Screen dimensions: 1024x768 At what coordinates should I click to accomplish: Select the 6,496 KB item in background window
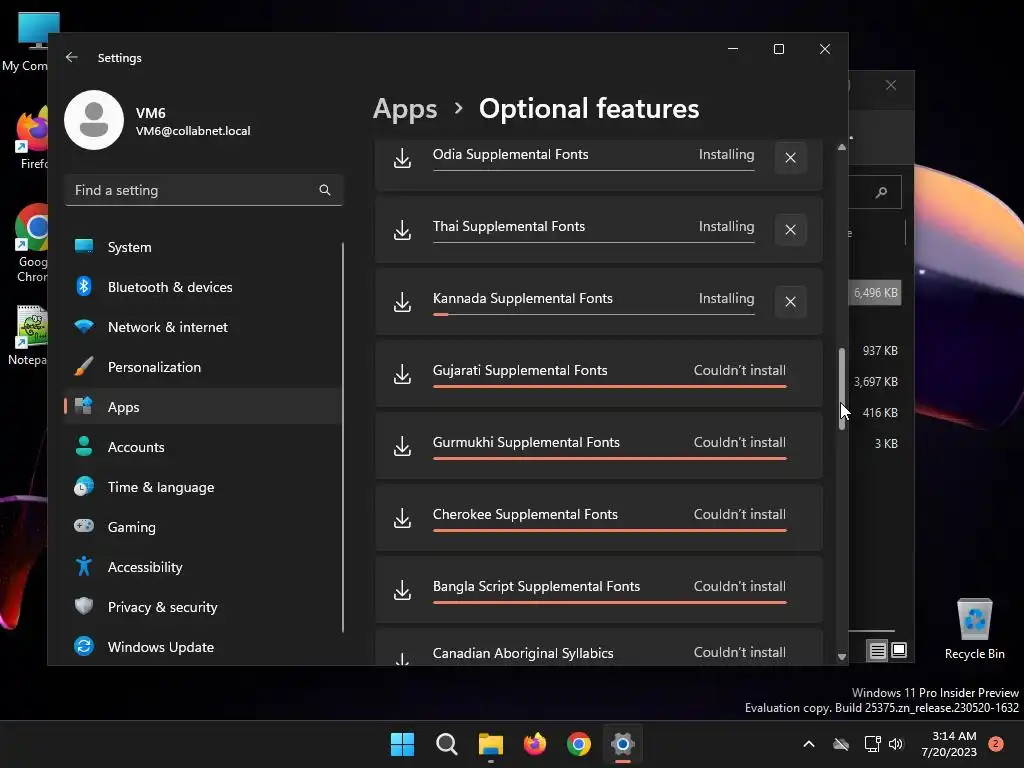coord(875,293)
